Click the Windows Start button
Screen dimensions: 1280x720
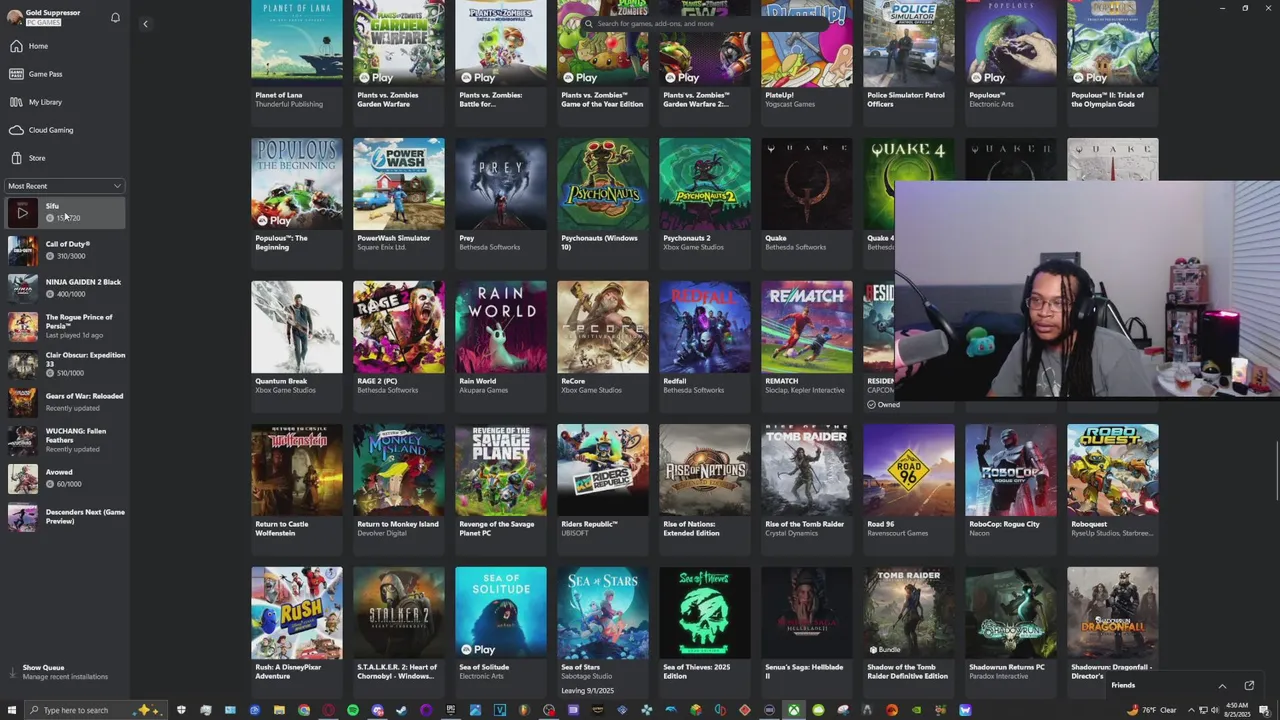[10, 710]
